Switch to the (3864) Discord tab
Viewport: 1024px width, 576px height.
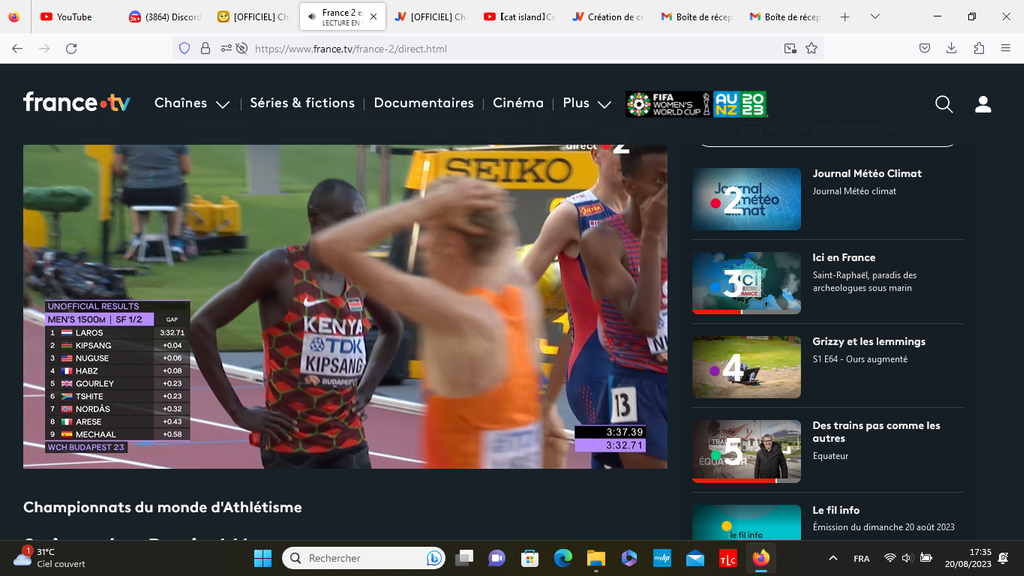click(x=165, y=17)
